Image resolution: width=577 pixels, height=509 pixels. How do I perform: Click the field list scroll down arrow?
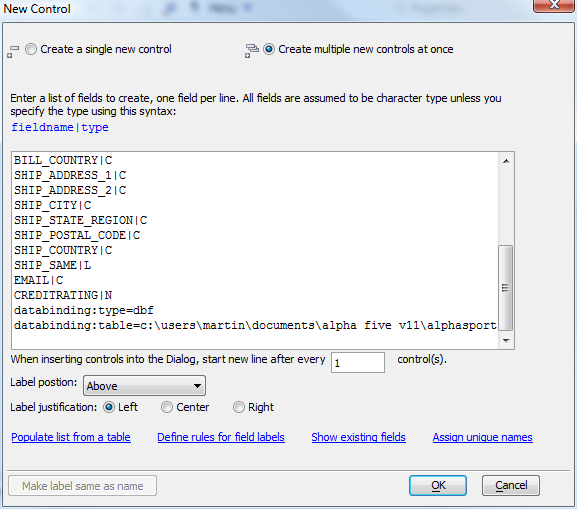506,340
